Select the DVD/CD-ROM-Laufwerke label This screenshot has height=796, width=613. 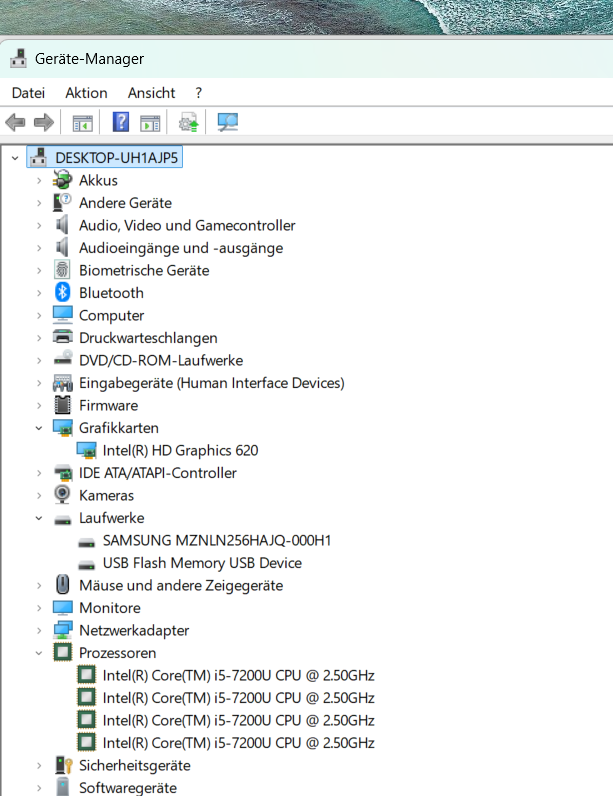[x=161, y=360]
